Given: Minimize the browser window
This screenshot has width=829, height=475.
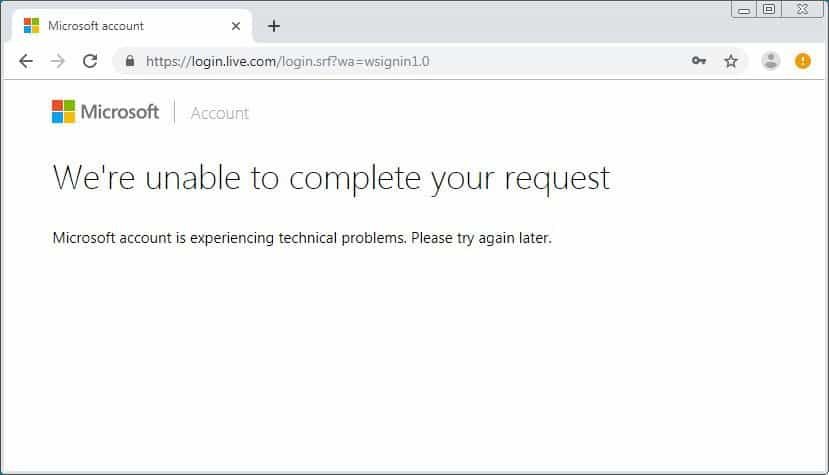Looking at the screenshot, I should click(x=744, y=10).
